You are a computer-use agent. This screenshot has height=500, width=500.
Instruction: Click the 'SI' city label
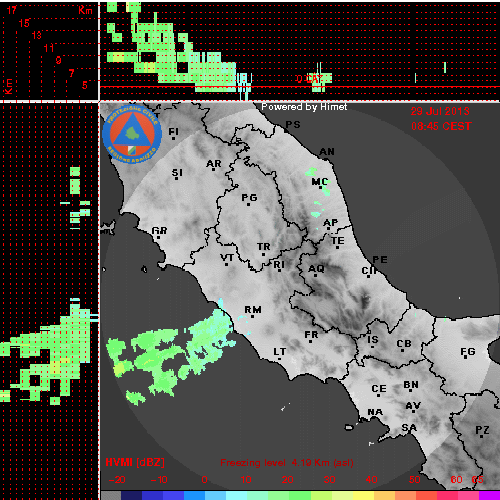177,173
